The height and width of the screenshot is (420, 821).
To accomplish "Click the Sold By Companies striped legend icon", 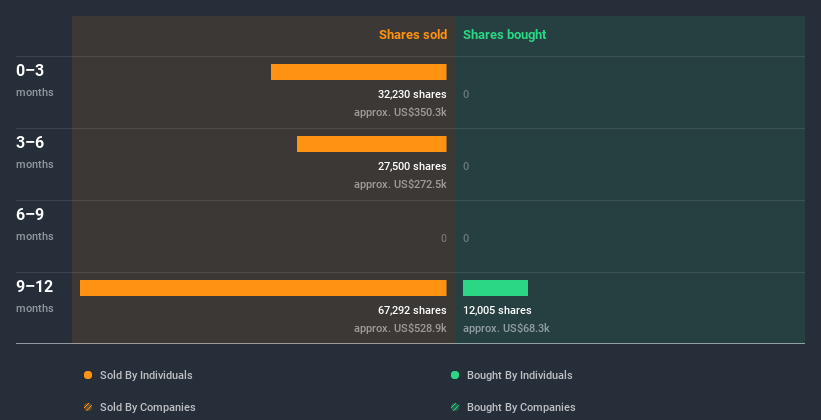I will pos(88,407).
